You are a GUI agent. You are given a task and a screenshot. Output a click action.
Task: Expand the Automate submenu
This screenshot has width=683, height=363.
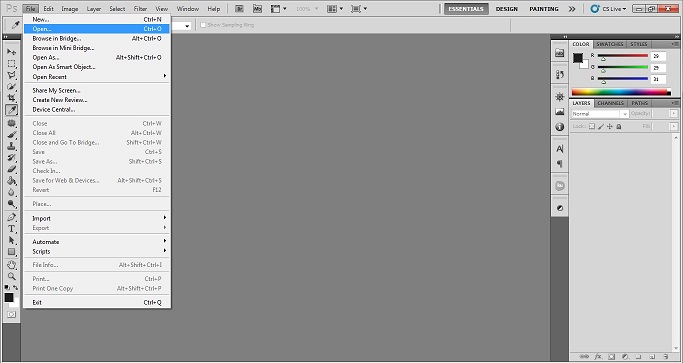pos(97,242)
